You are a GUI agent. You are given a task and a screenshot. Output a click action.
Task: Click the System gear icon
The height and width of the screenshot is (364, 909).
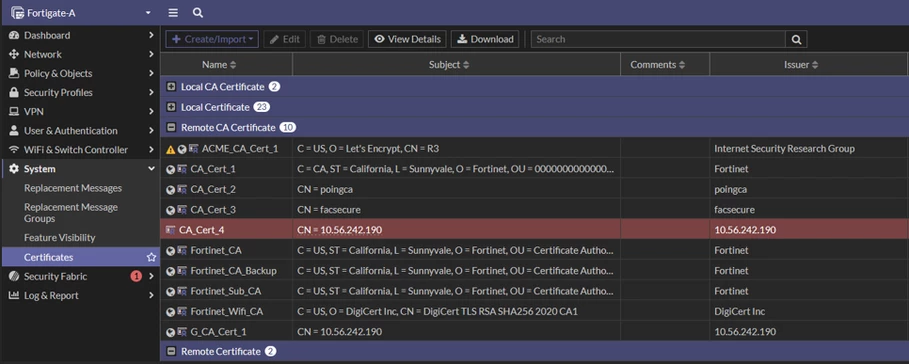point(14,169)
